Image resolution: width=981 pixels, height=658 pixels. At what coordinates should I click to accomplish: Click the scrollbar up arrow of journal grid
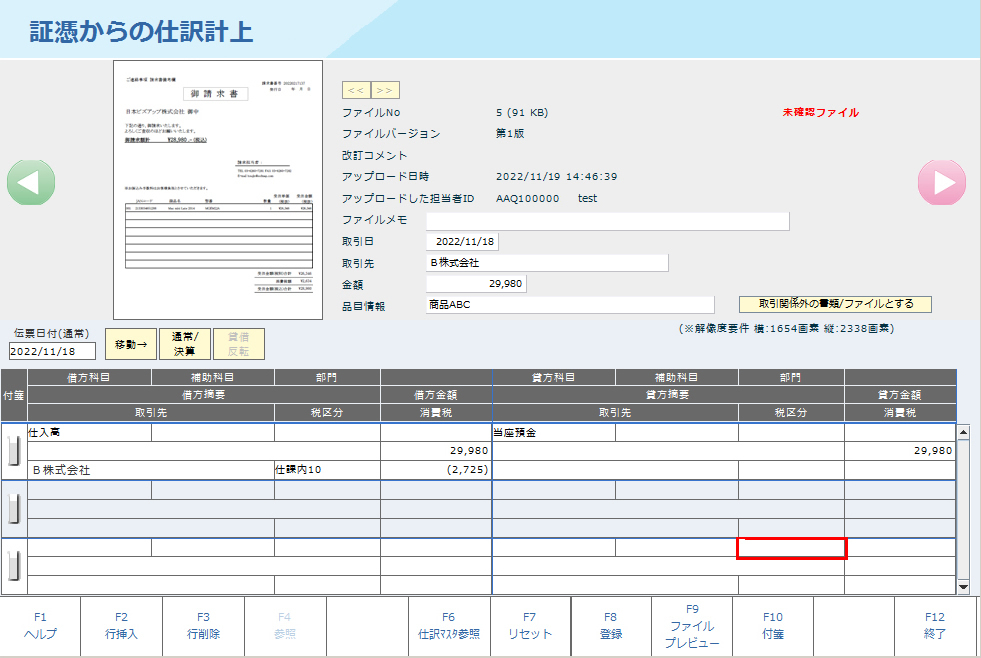coord(963,432)
